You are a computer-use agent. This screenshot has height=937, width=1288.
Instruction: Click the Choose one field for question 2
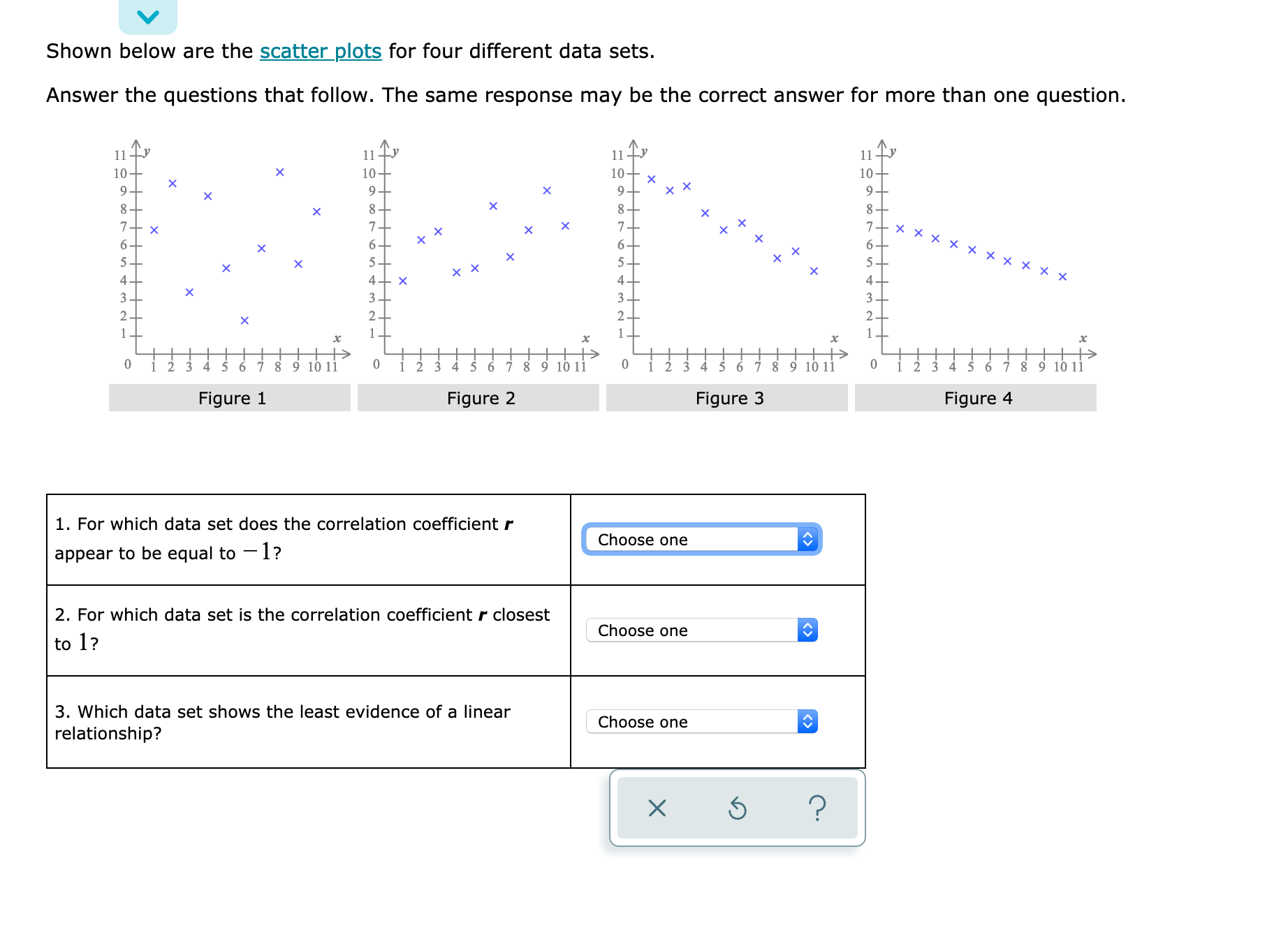(701, 630)
